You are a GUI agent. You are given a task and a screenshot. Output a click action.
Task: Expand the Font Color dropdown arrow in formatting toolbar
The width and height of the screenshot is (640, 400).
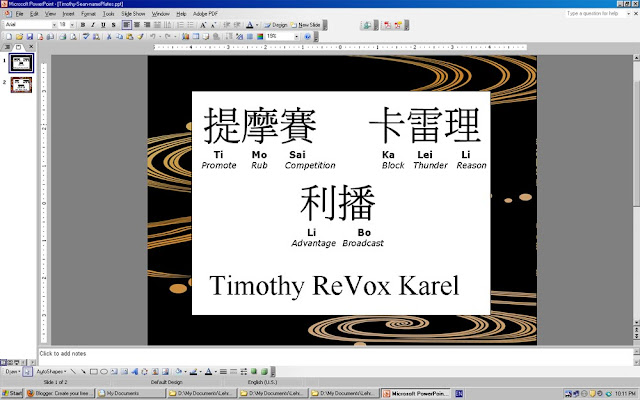[x=257, y=25]
